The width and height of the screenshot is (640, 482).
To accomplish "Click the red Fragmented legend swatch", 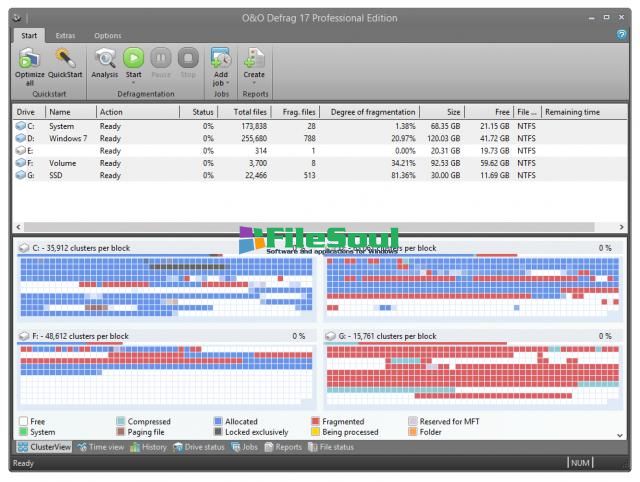I will click(316, 422).
